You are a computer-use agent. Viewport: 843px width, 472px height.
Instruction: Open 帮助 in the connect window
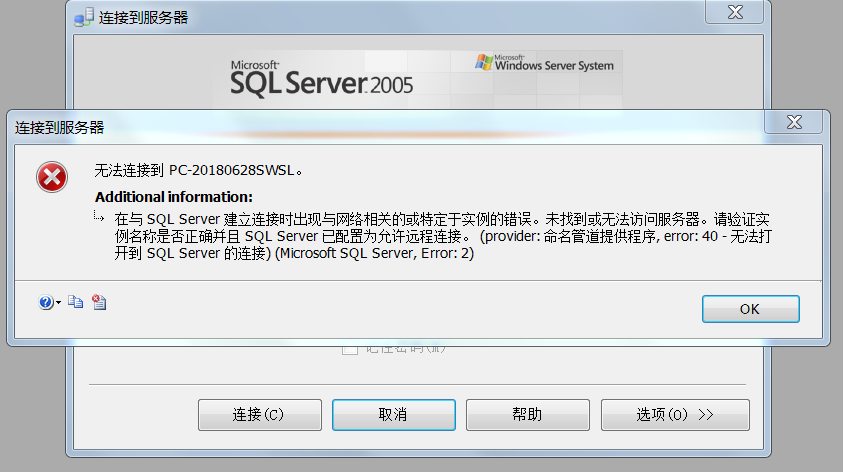click(527, 414)
